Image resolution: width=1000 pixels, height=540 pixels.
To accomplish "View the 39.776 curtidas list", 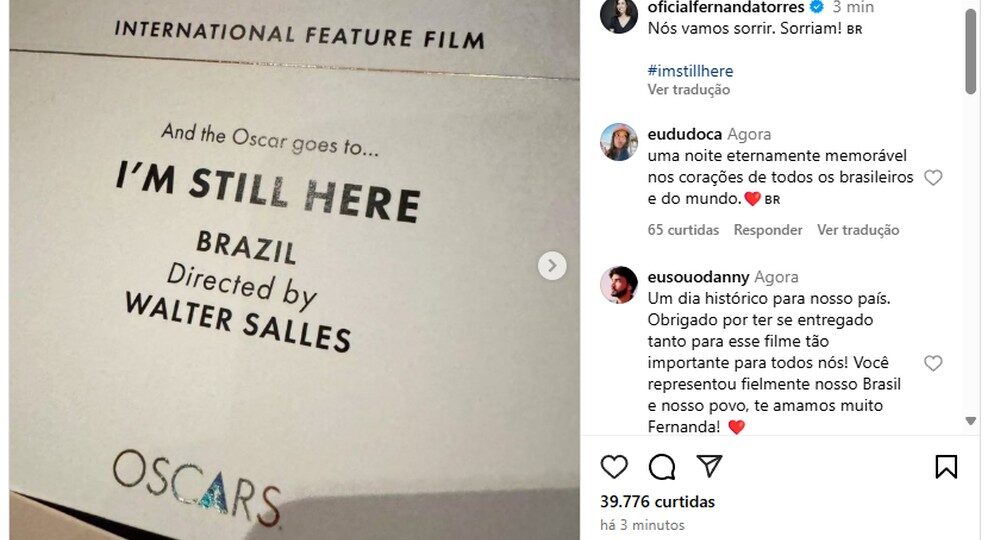I will (x=658, y=502).
